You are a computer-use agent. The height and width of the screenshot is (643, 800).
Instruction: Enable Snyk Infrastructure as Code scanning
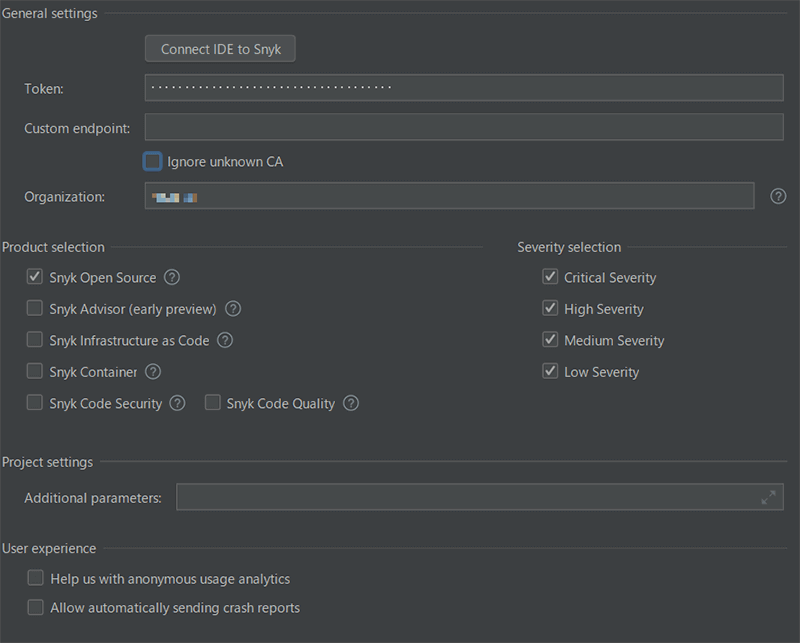point(35,339)
